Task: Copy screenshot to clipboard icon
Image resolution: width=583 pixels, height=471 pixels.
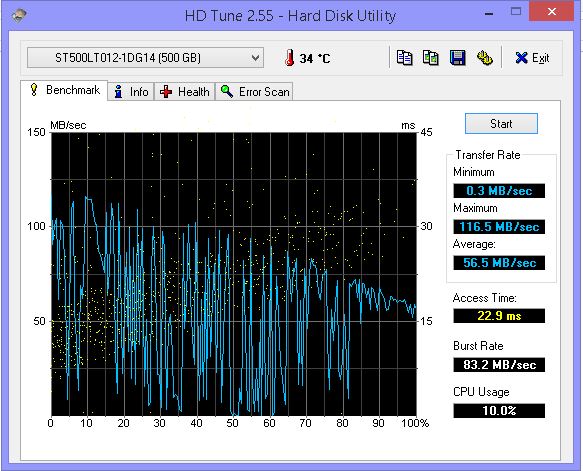Action: pyautogui.click(x=431, y=58)
